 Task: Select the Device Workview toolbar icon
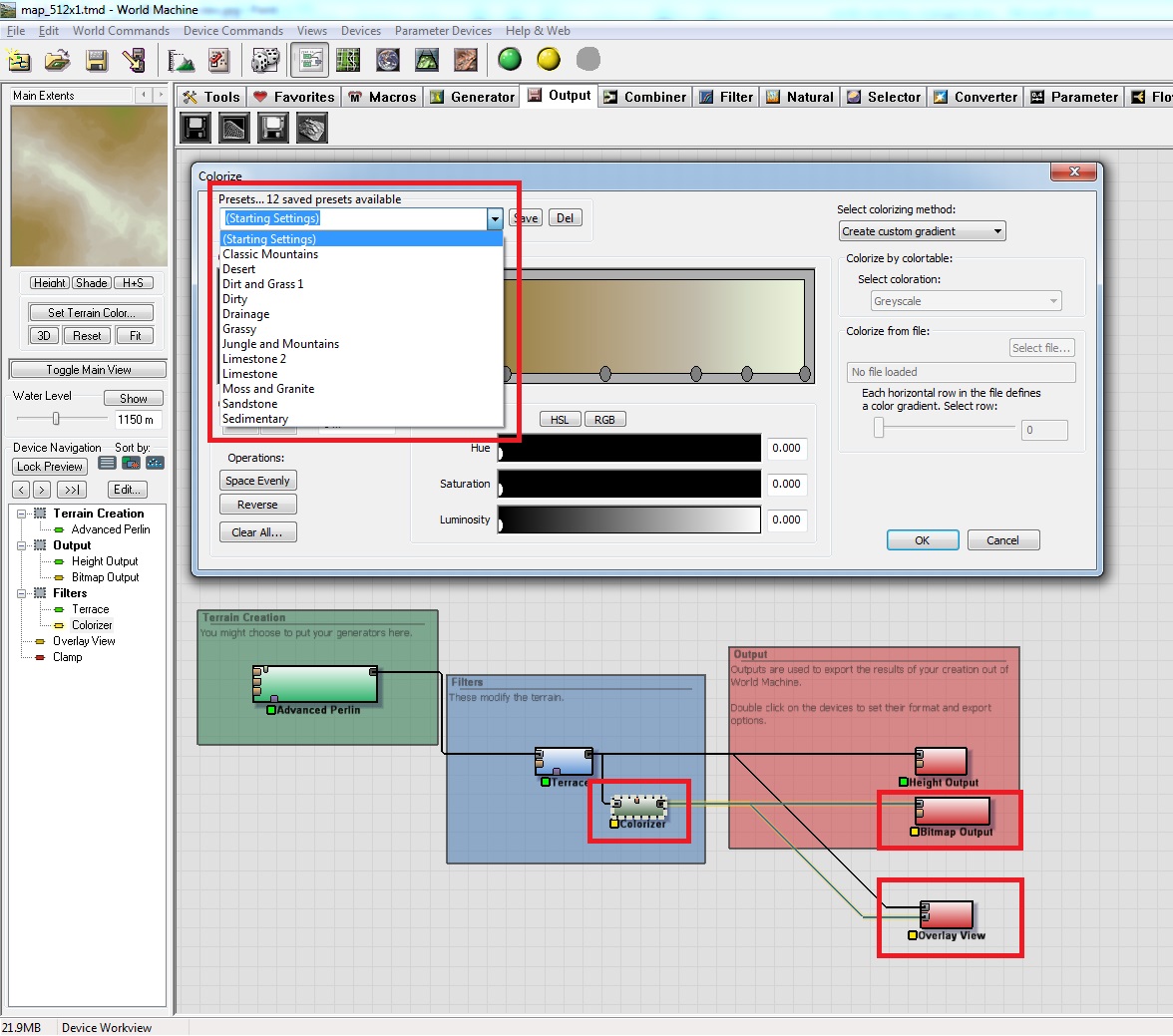click(309, 60)
